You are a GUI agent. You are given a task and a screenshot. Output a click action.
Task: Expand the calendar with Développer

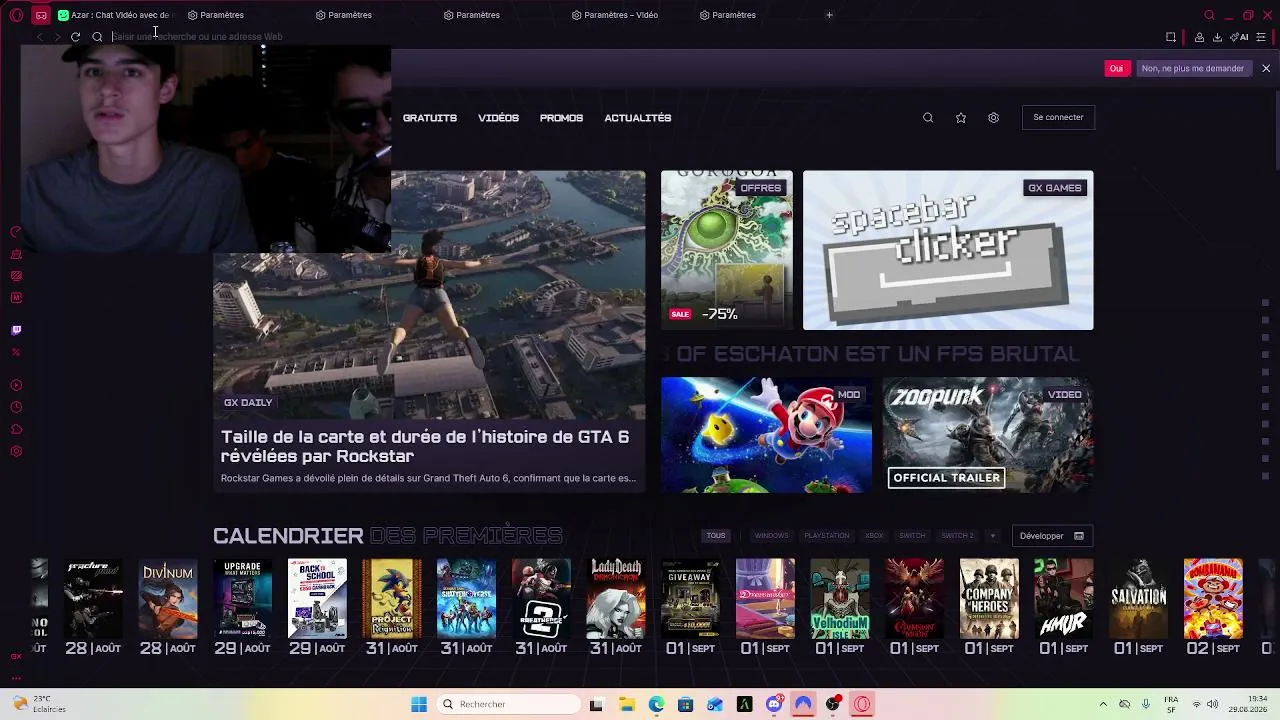click(1052, 536)
